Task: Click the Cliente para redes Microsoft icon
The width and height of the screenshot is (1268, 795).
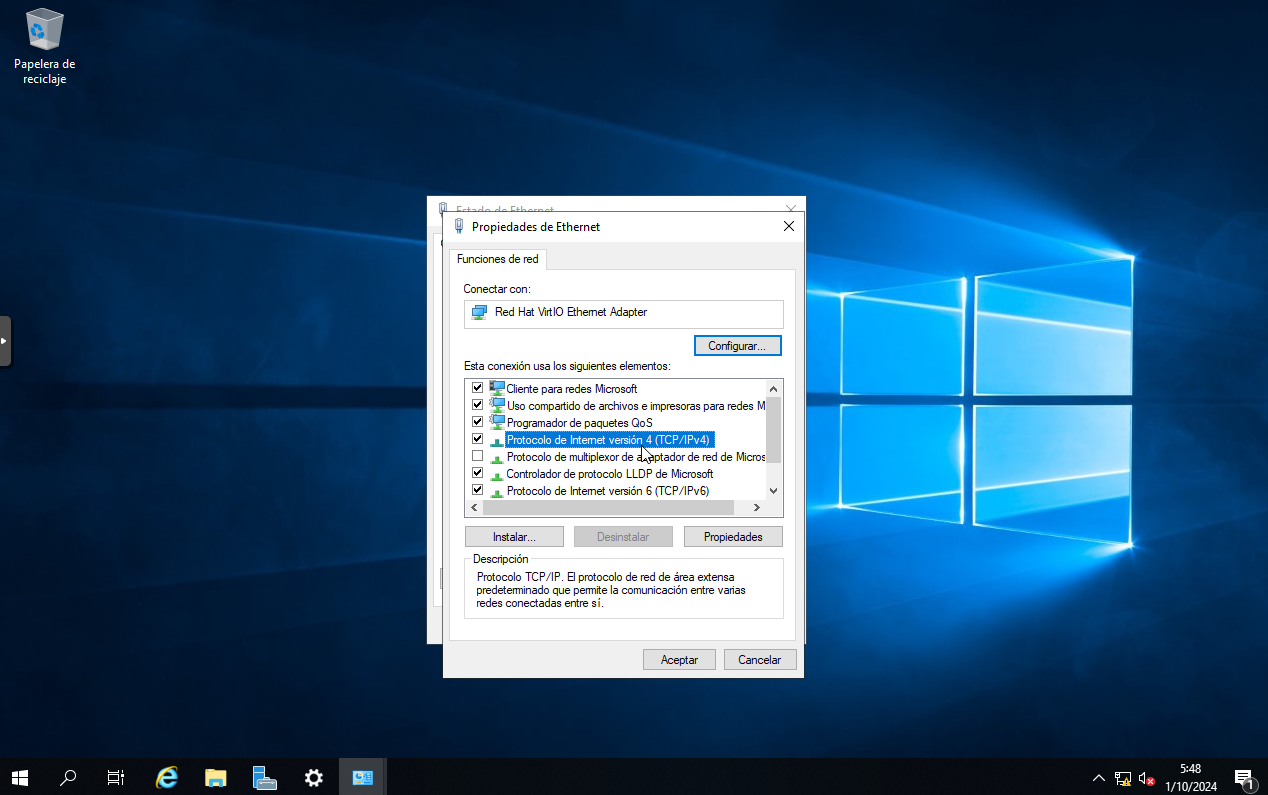Action: (x=497, y=388)
